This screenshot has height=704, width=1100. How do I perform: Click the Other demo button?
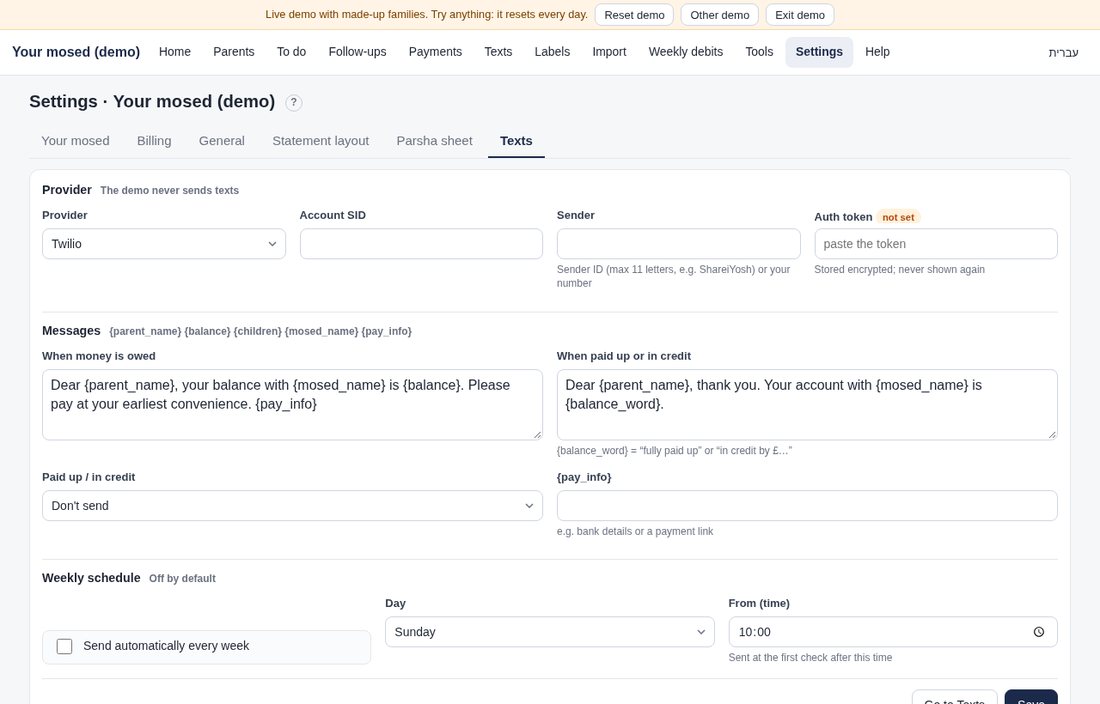coord(720,15)
